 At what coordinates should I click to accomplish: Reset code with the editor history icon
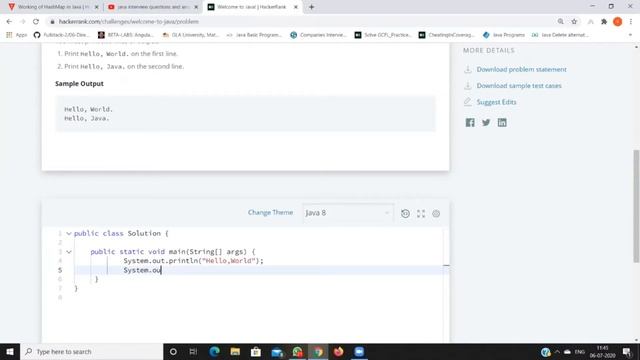pyautogui.click(x=405, y=213)
